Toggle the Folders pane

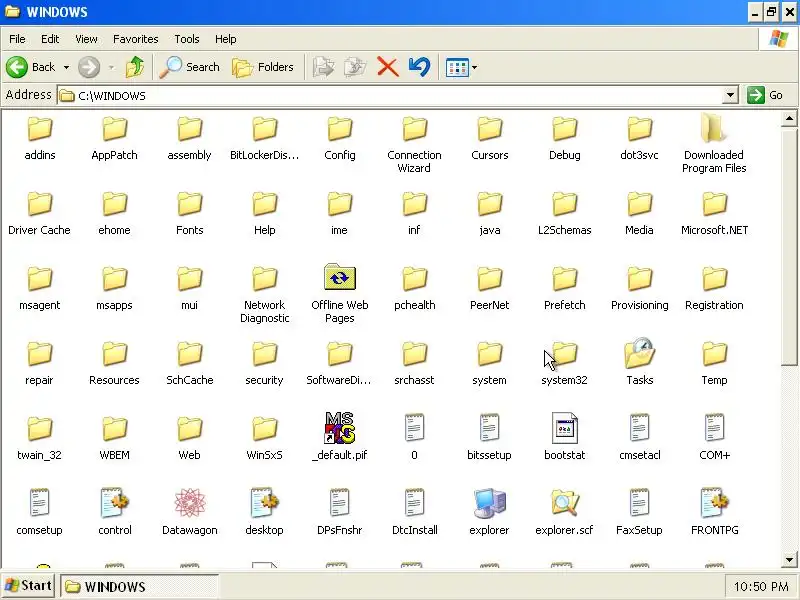click(263, 67)
